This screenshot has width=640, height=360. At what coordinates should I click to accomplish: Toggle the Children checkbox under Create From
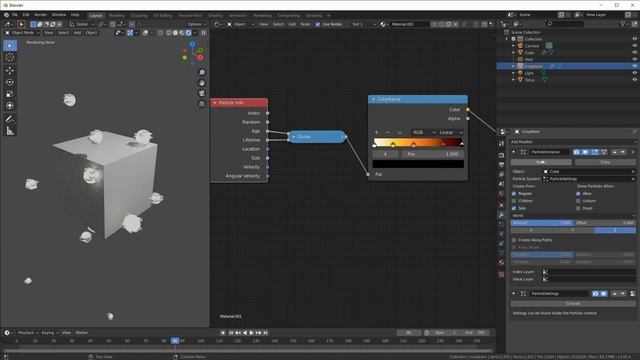[514, 201]
